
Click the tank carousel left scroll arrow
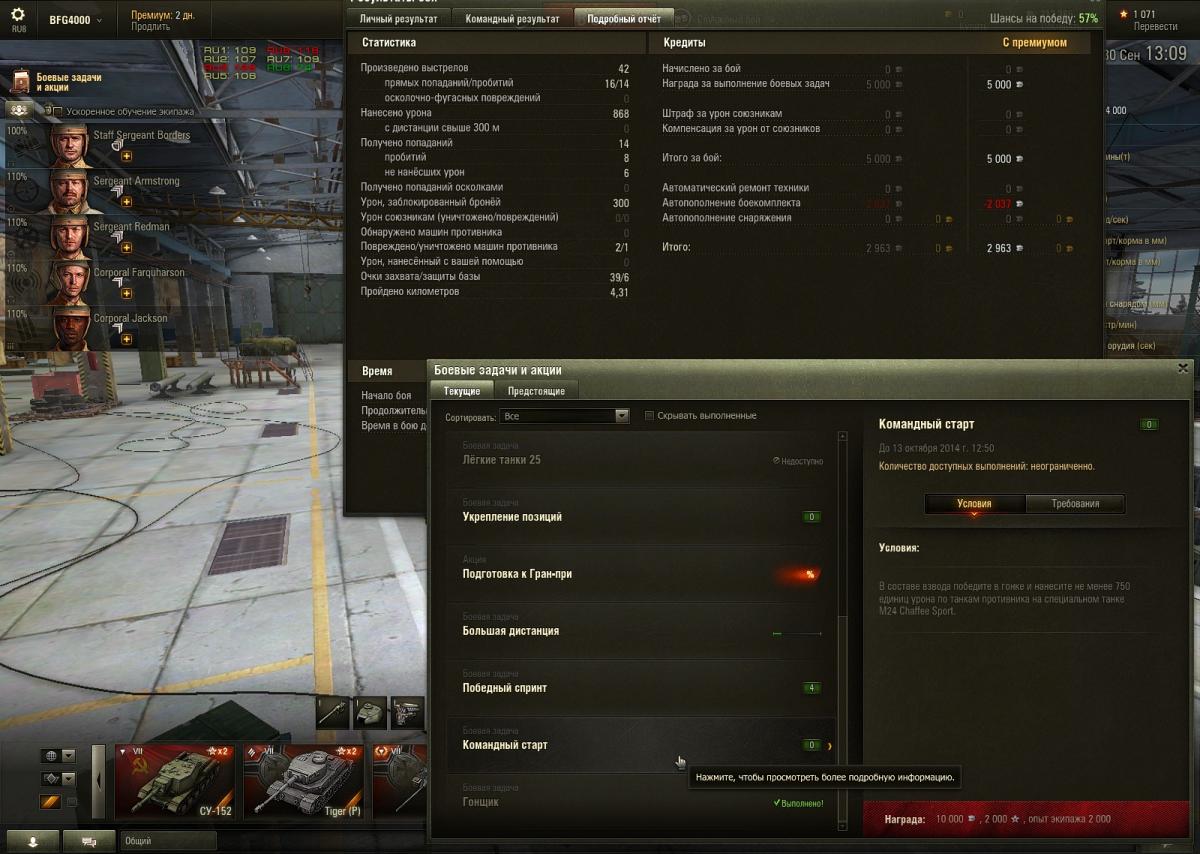(x=98, y=782)
